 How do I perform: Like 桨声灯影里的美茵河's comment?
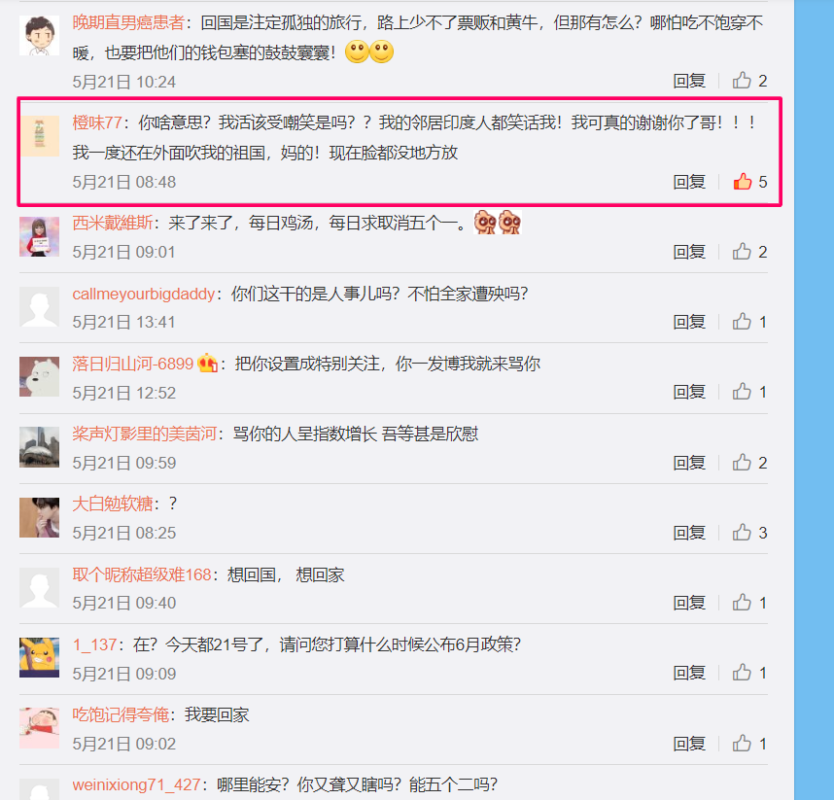tap(742, 462)
